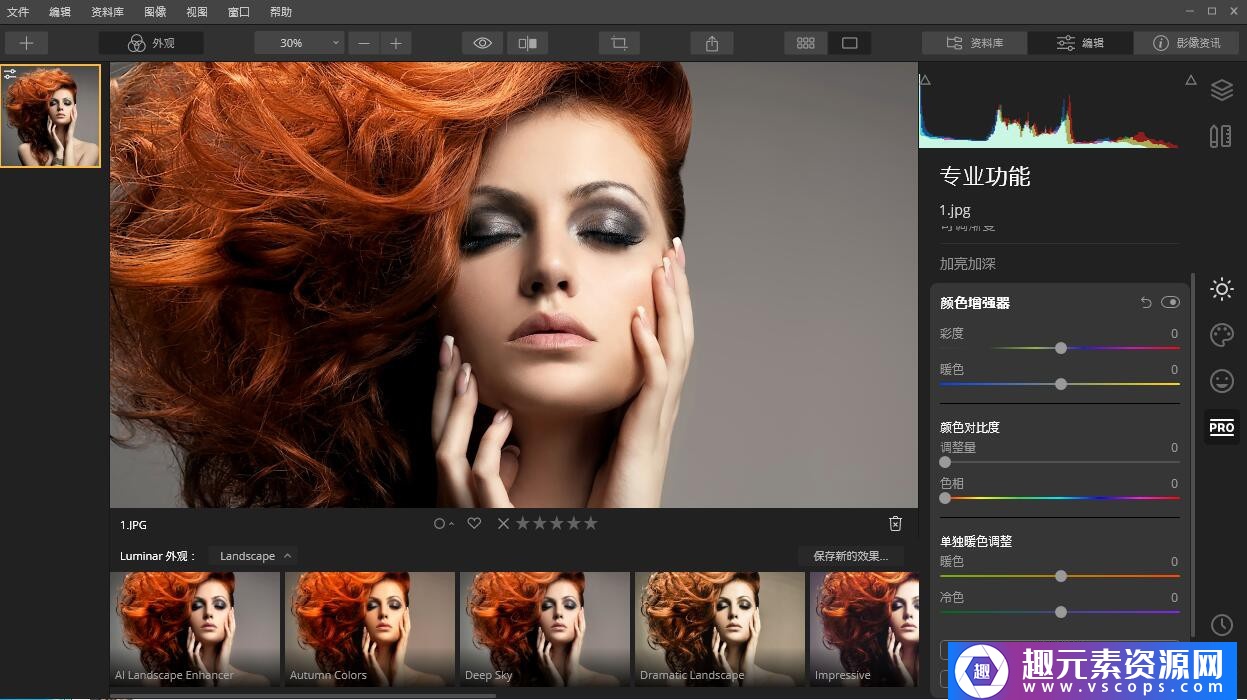Open the 30% zoom dropdown

point(299,43)
